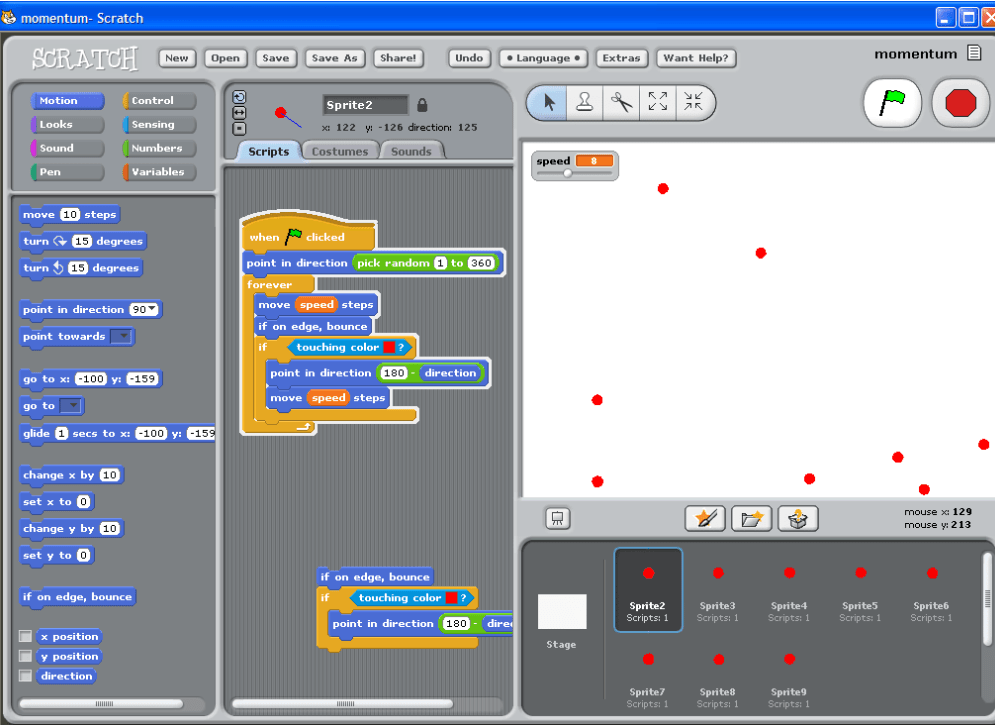Click the sprite lock icon
Viewport: 995px width, 725px height.
click(x=422, y=105)
